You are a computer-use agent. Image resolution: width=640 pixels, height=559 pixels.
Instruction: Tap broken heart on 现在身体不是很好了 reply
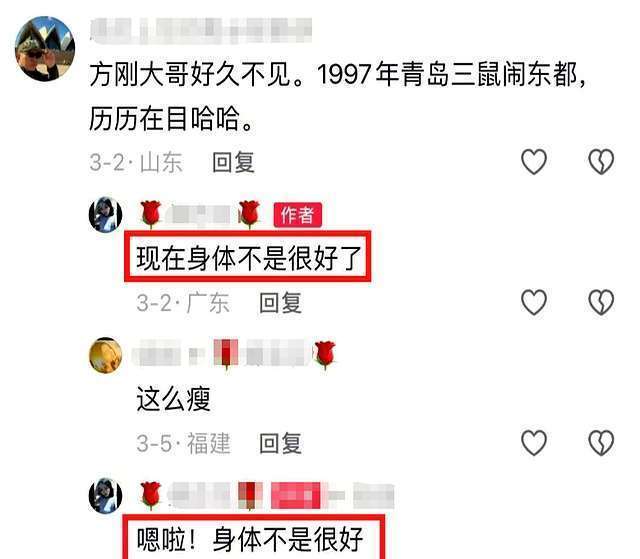pos(601,302)
